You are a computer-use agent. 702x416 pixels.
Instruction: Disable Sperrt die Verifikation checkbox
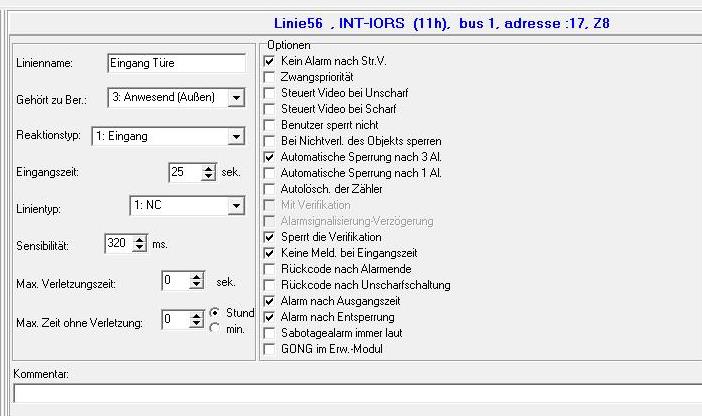[270, 237]
